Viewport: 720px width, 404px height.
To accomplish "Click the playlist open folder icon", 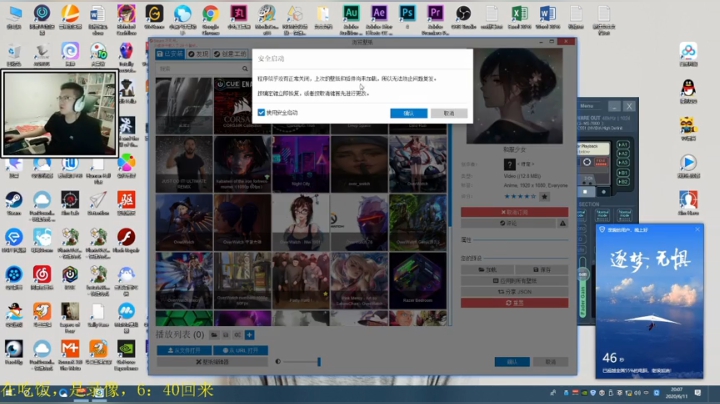I will 214,335.
